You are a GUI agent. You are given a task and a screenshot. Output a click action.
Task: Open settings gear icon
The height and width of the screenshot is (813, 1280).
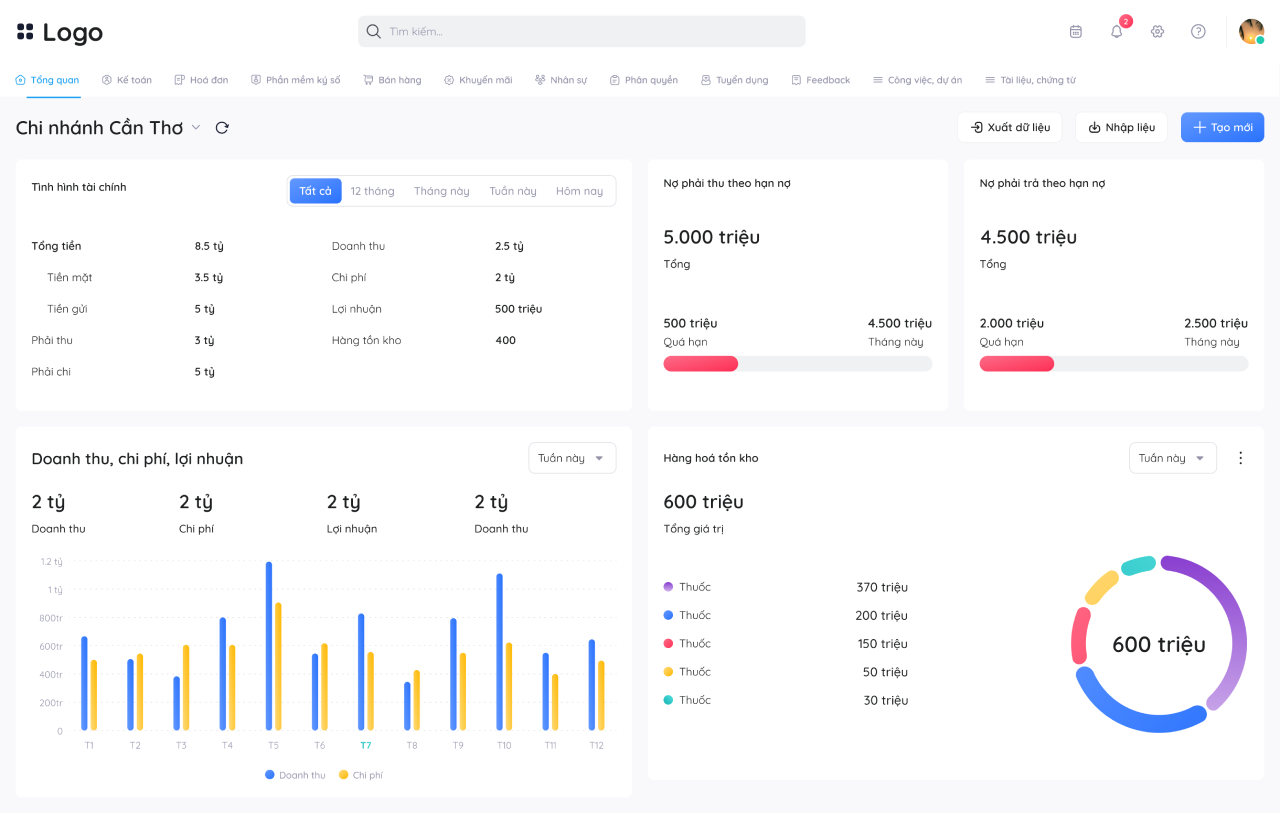(1158, 31)
